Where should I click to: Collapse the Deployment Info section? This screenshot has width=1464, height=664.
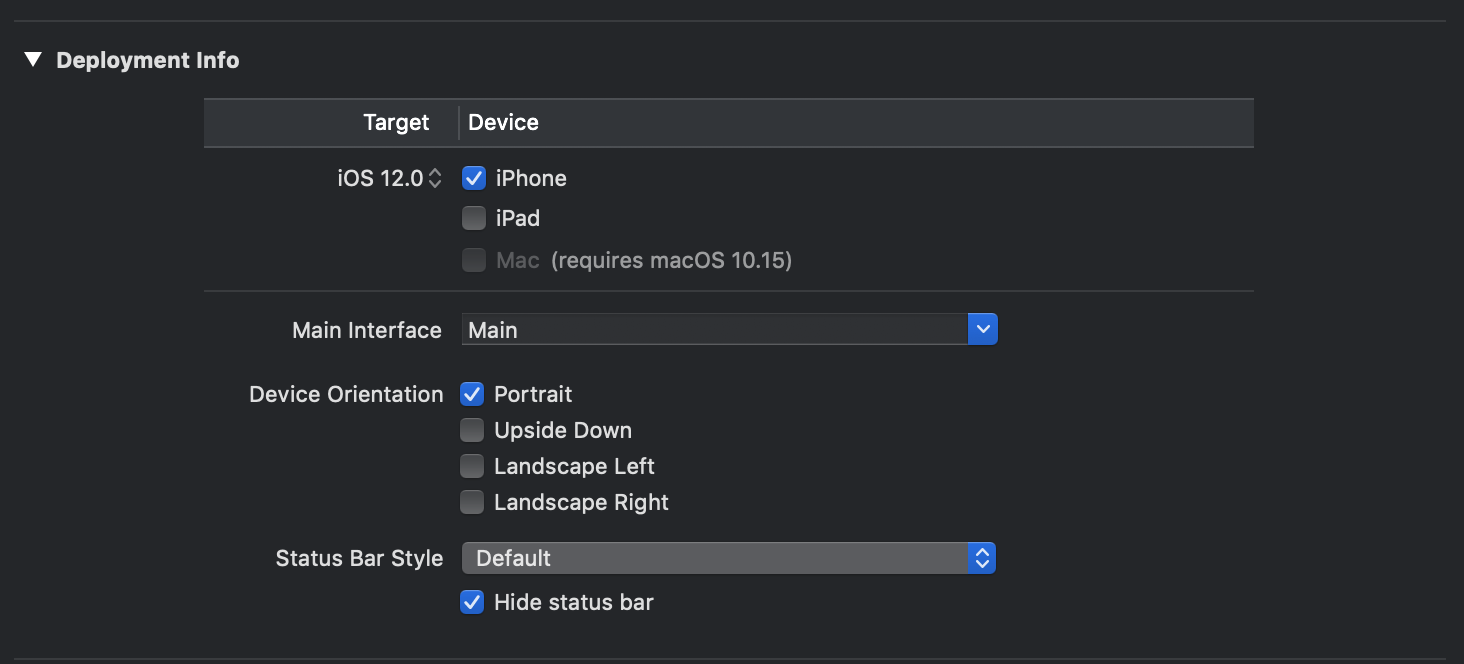(32, 59)
